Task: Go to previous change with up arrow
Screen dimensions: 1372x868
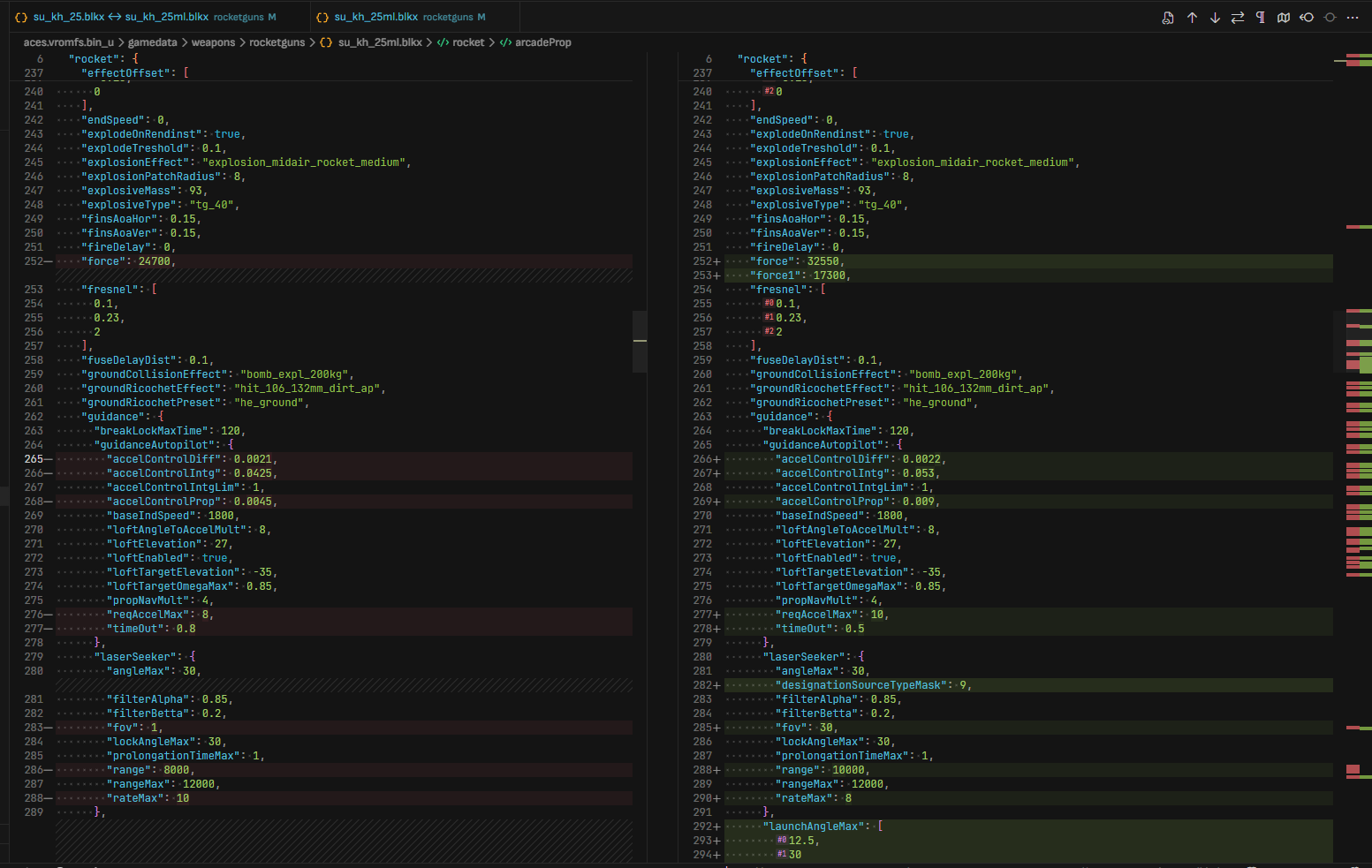Action: pyautogui.click(x=1192, y=18)
